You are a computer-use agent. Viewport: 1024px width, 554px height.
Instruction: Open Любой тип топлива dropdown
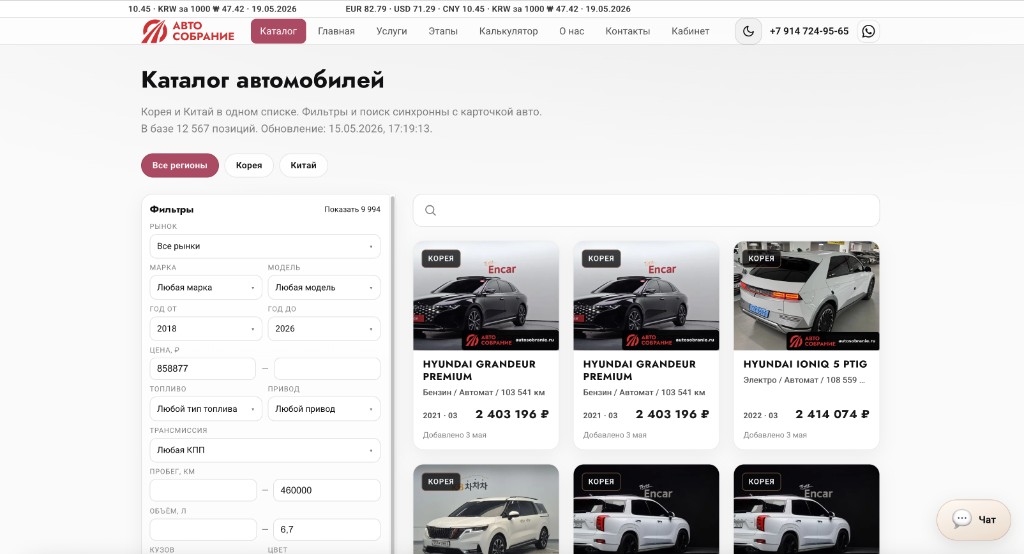click(x=206, y=409)
